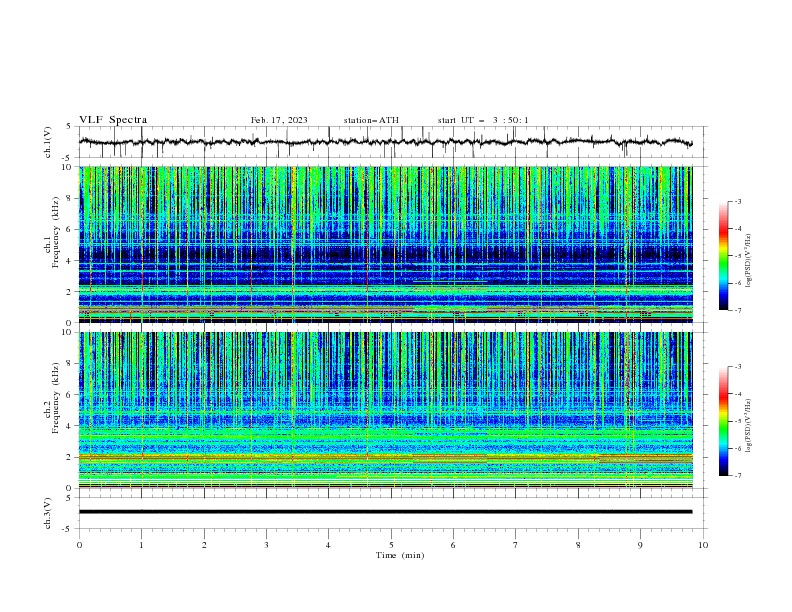792x612 pixels.
Task: Click the ch.2 spectrogram plot
Action: click(385, 410)
